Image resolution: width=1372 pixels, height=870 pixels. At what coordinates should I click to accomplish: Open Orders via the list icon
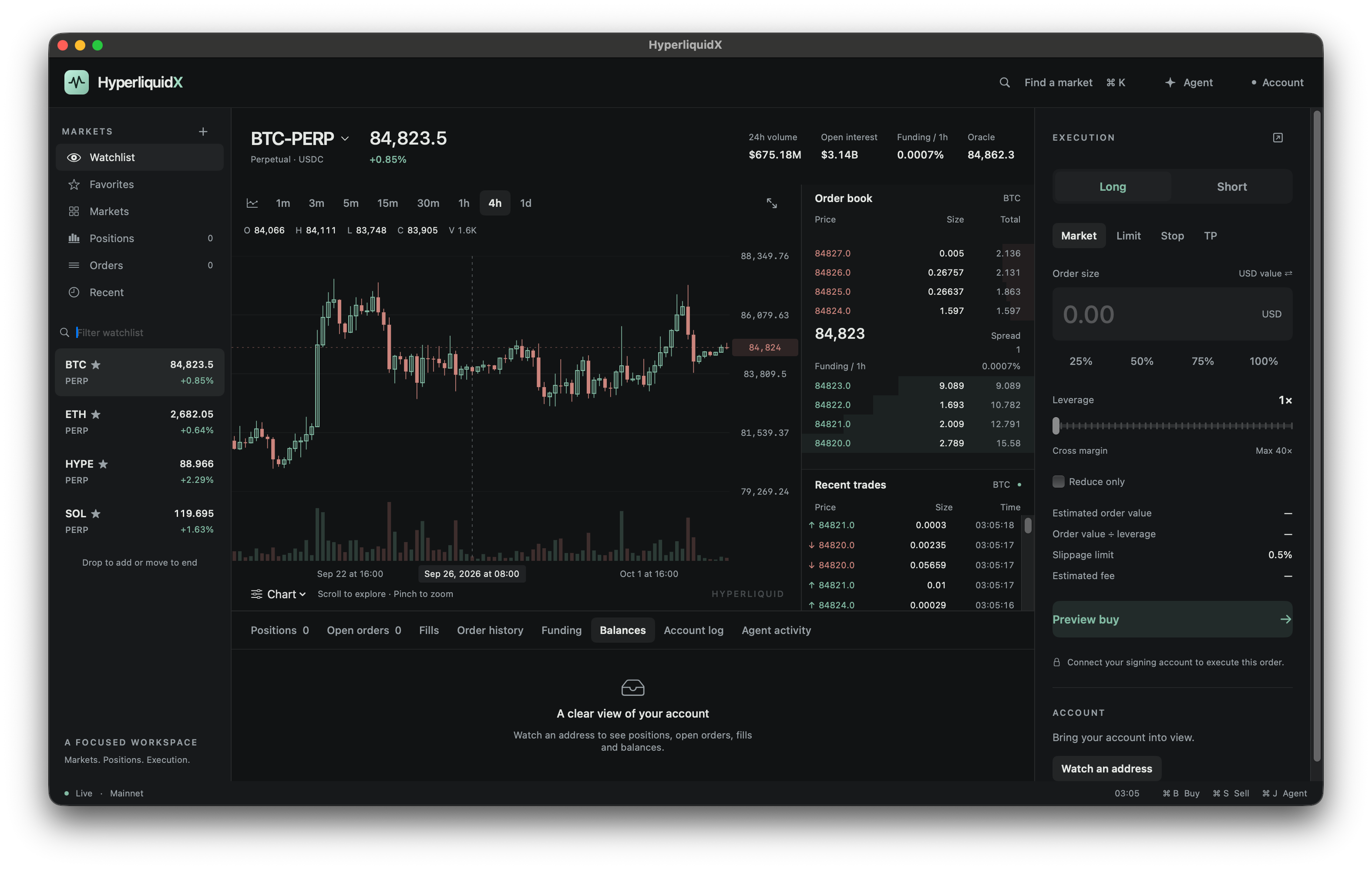tap(74, 265)
